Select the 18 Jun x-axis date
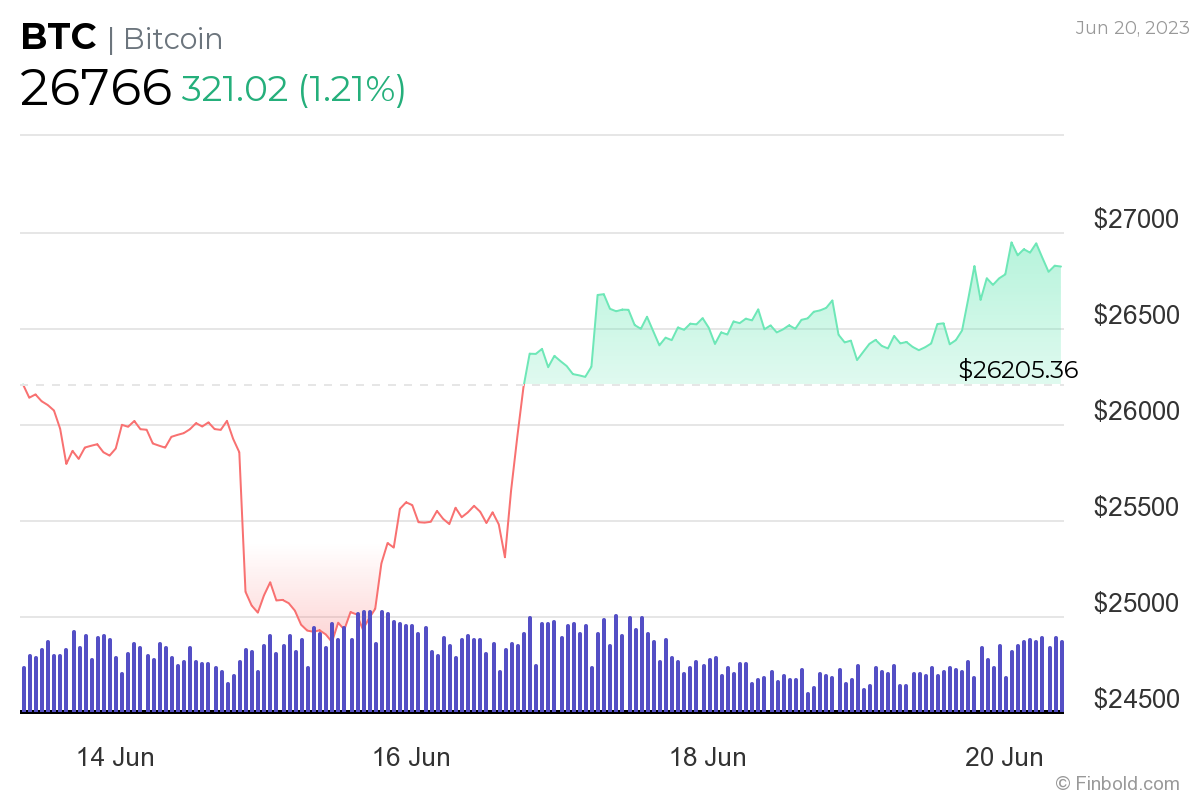Screen dimensions: 1200x800 pos(707,757)
